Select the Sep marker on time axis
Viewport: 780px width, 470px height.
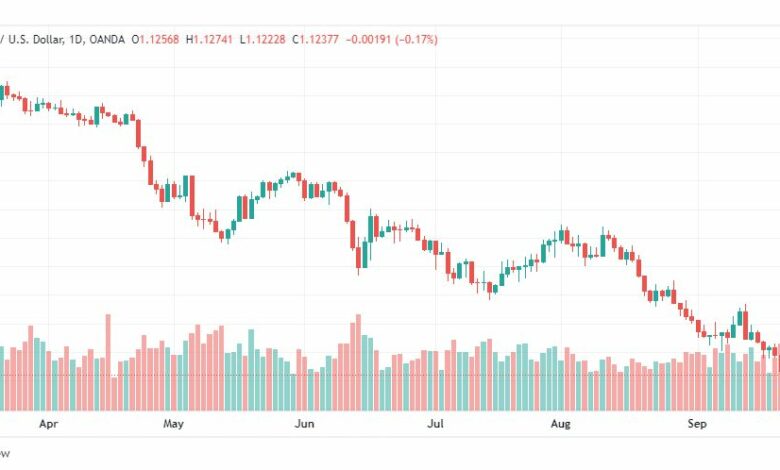[697, 424]
